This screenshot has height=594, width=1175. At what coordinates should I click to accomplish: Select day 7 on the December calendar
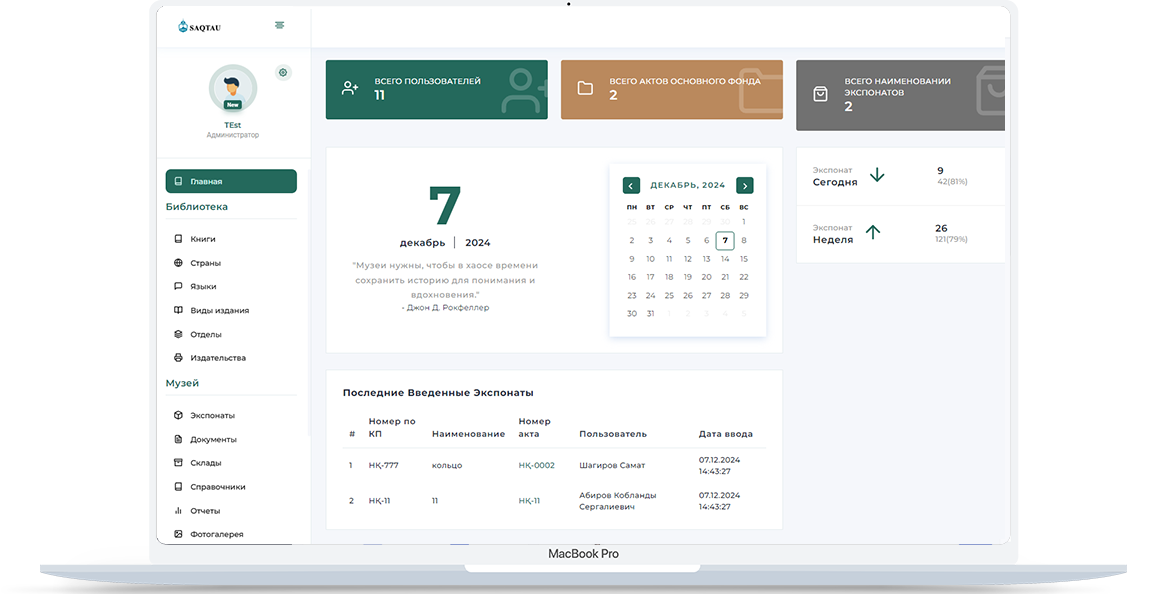724,240
